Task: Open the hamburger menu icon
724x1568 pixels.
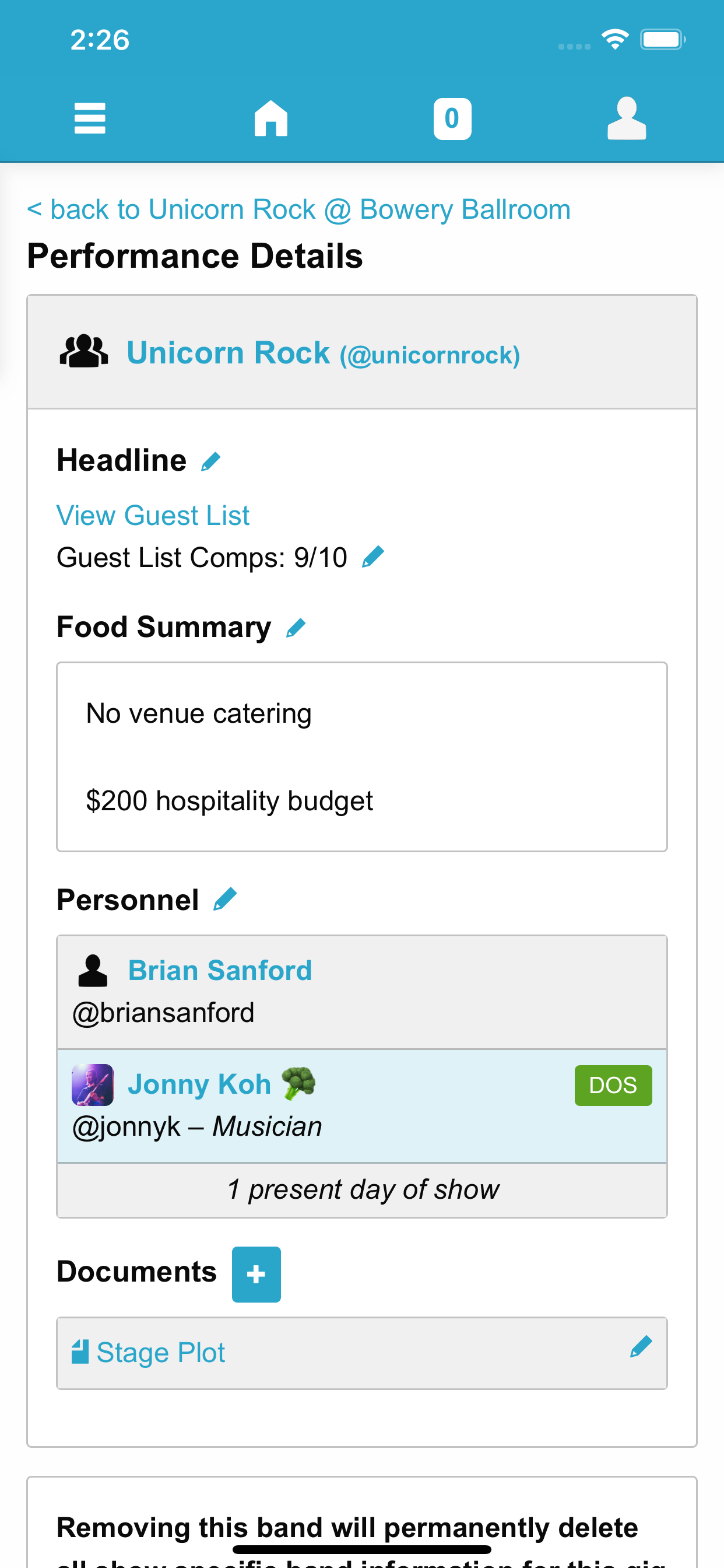Action: tap(89, 118)
